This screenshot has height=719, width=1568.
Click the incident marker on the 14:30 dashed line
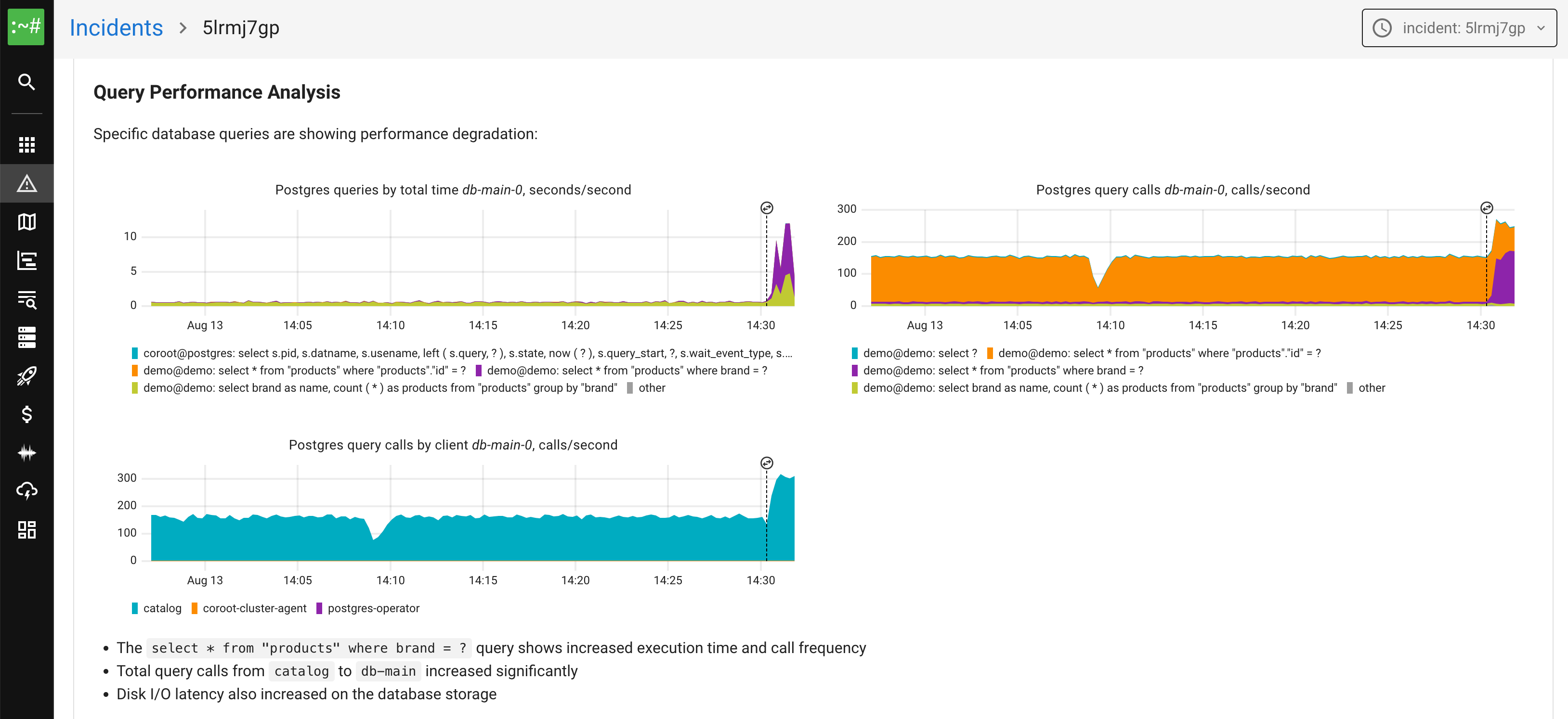point(766,207)
